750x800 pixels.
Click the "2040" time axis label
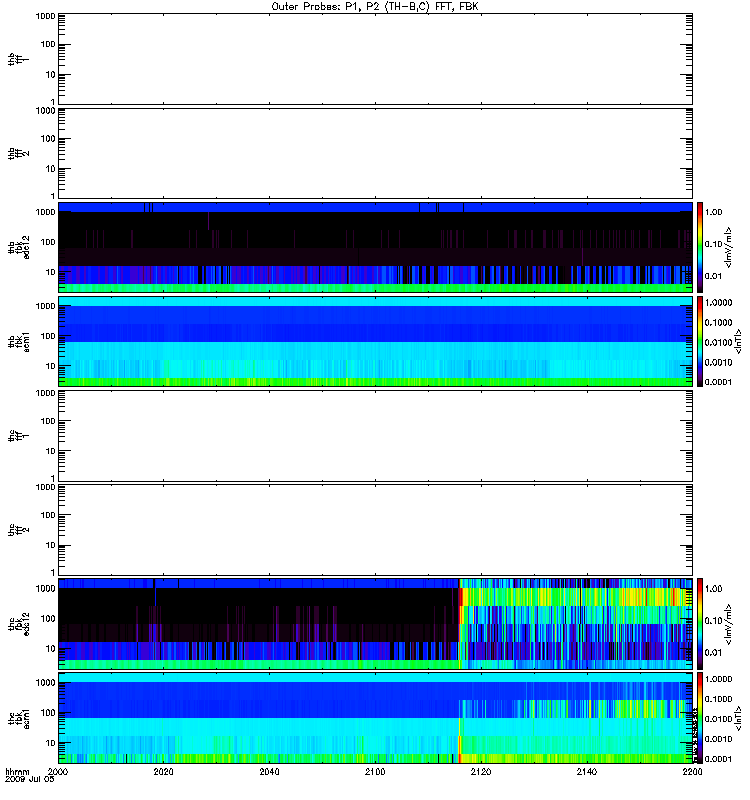(269, 771)
